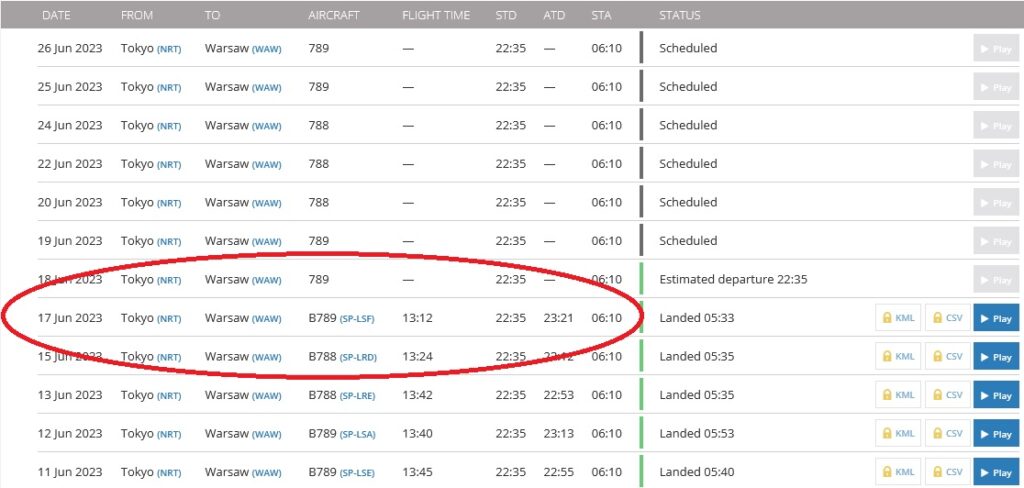The width and height of the screenshot is (1024, 488).
Task: Download CSV for 15 Jun flight
Action: pyautogui.click(x=947, y=357)
